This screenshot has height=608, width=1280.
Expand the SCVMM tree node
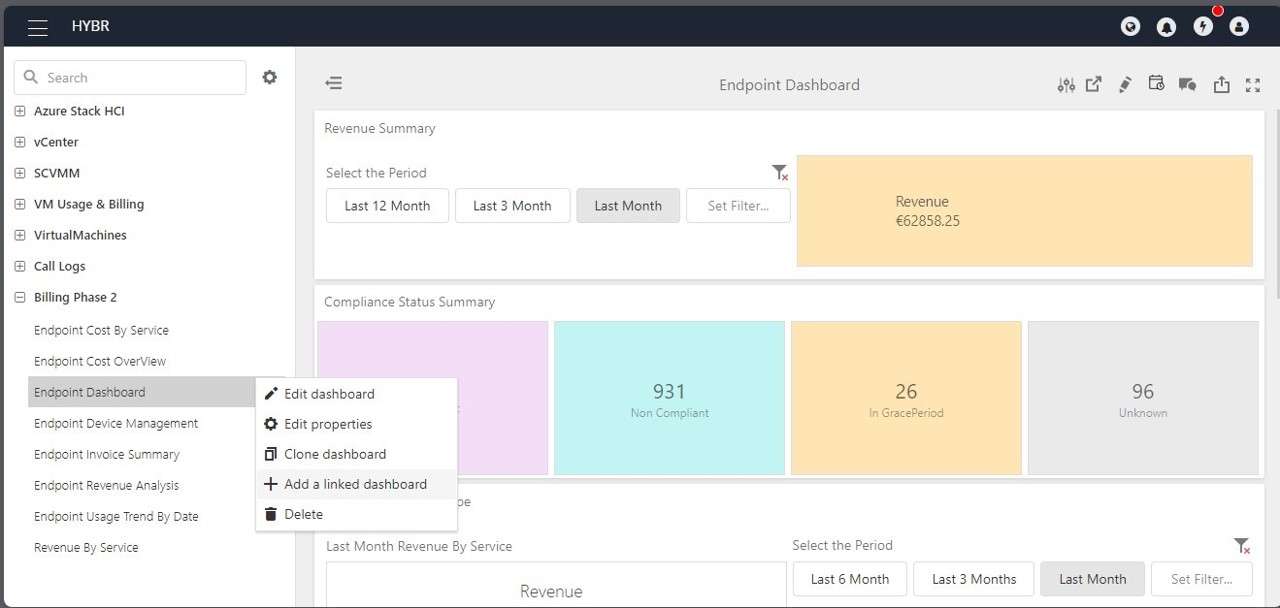tap(20, 173)
